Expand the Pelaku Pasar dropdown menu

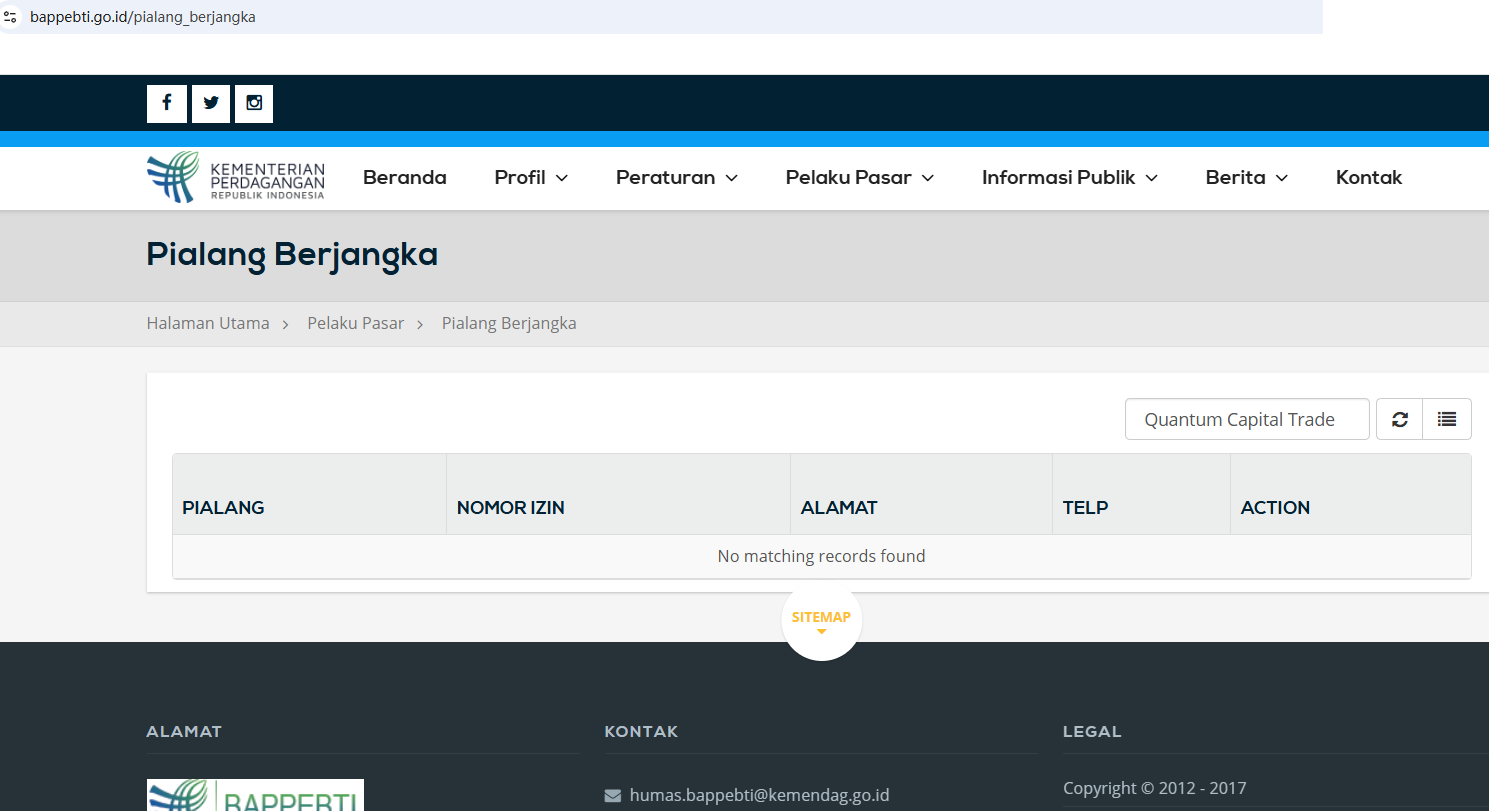point(860,177)
